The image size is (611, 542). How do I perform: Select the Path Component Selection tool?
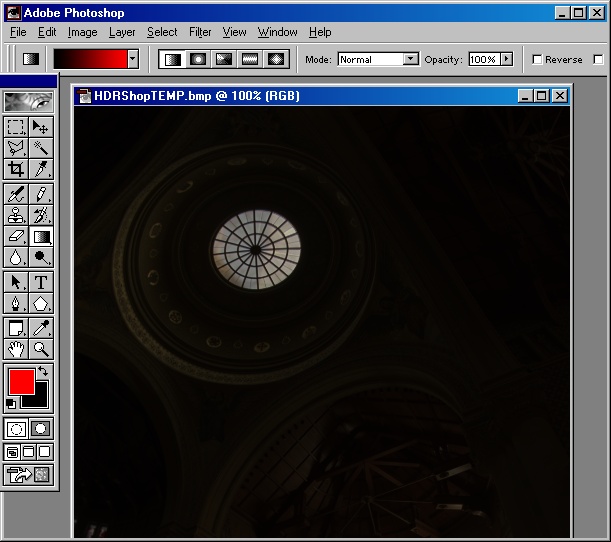pyautogui.click(x=16, y=282)
